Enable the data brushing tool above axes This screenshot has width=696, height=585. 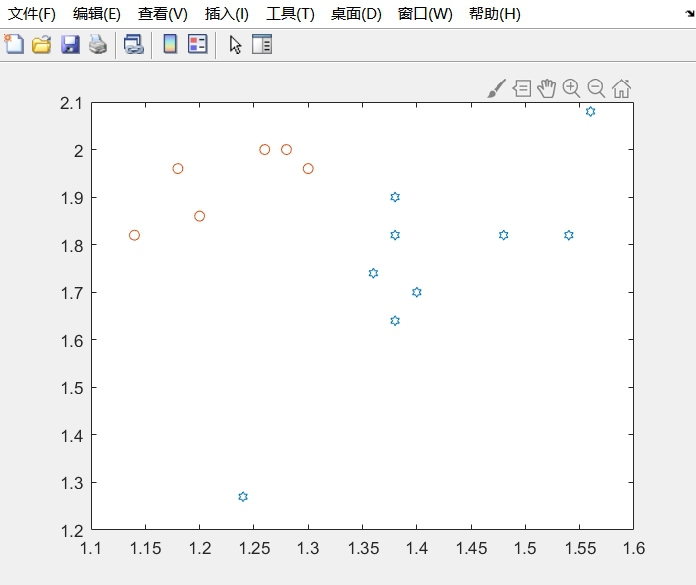[x=496, y=89]
